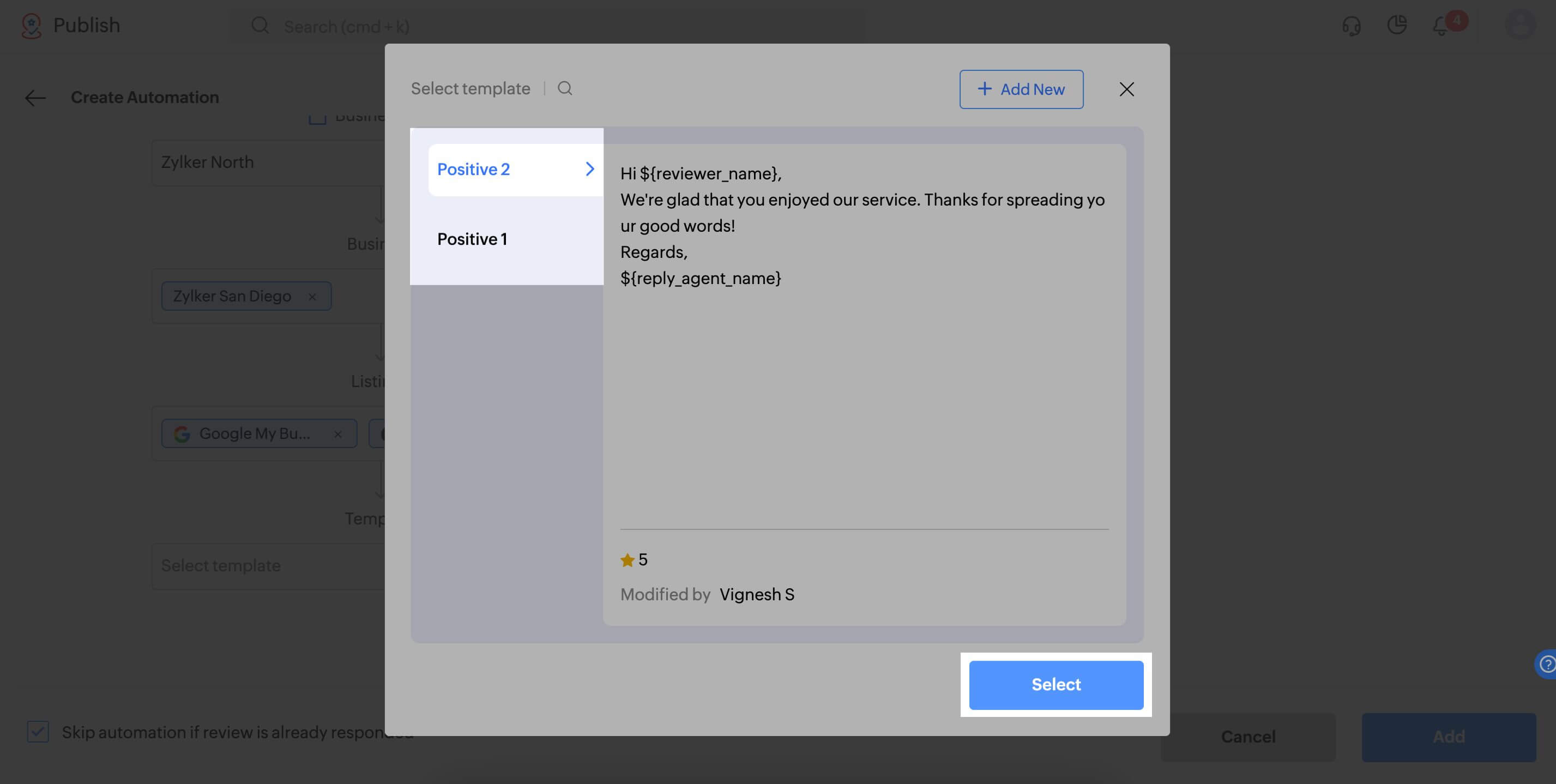Open the help question mark icon
This screenshot has width=1556, height=784.
point(1546,664)
